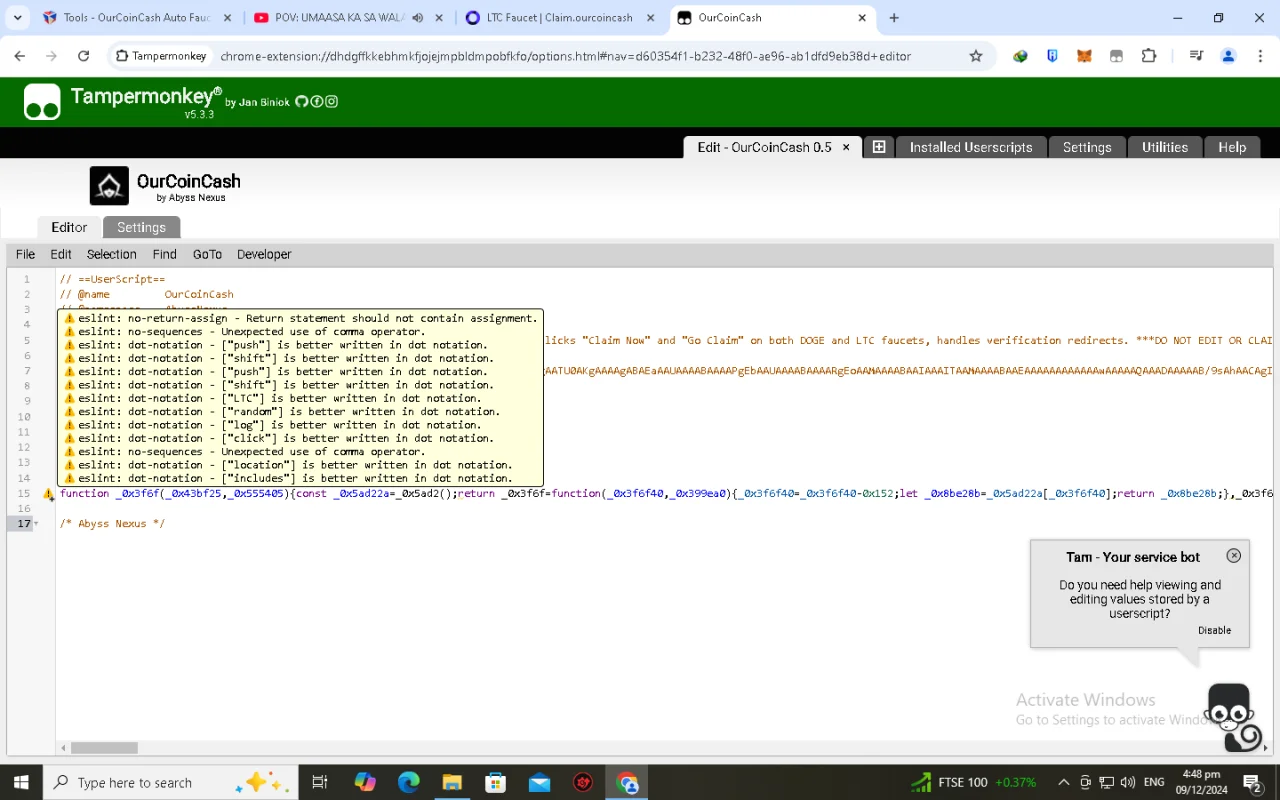
Task: Click the Abyss Nexus comment on line 17
Action: [112, 524]
